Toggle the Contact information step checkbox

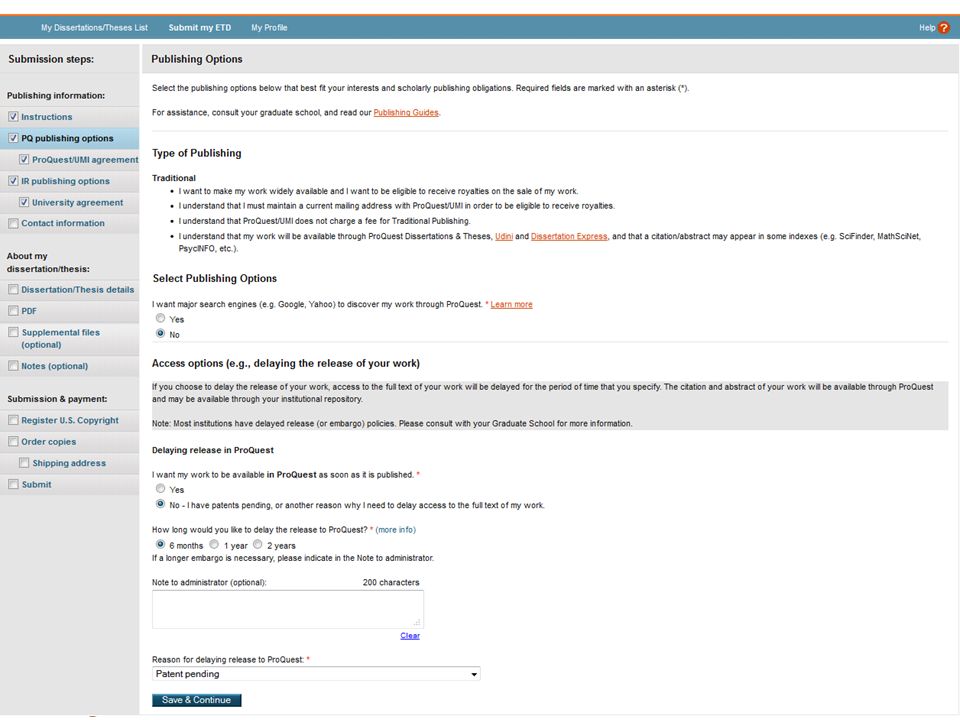click(13, 223)
